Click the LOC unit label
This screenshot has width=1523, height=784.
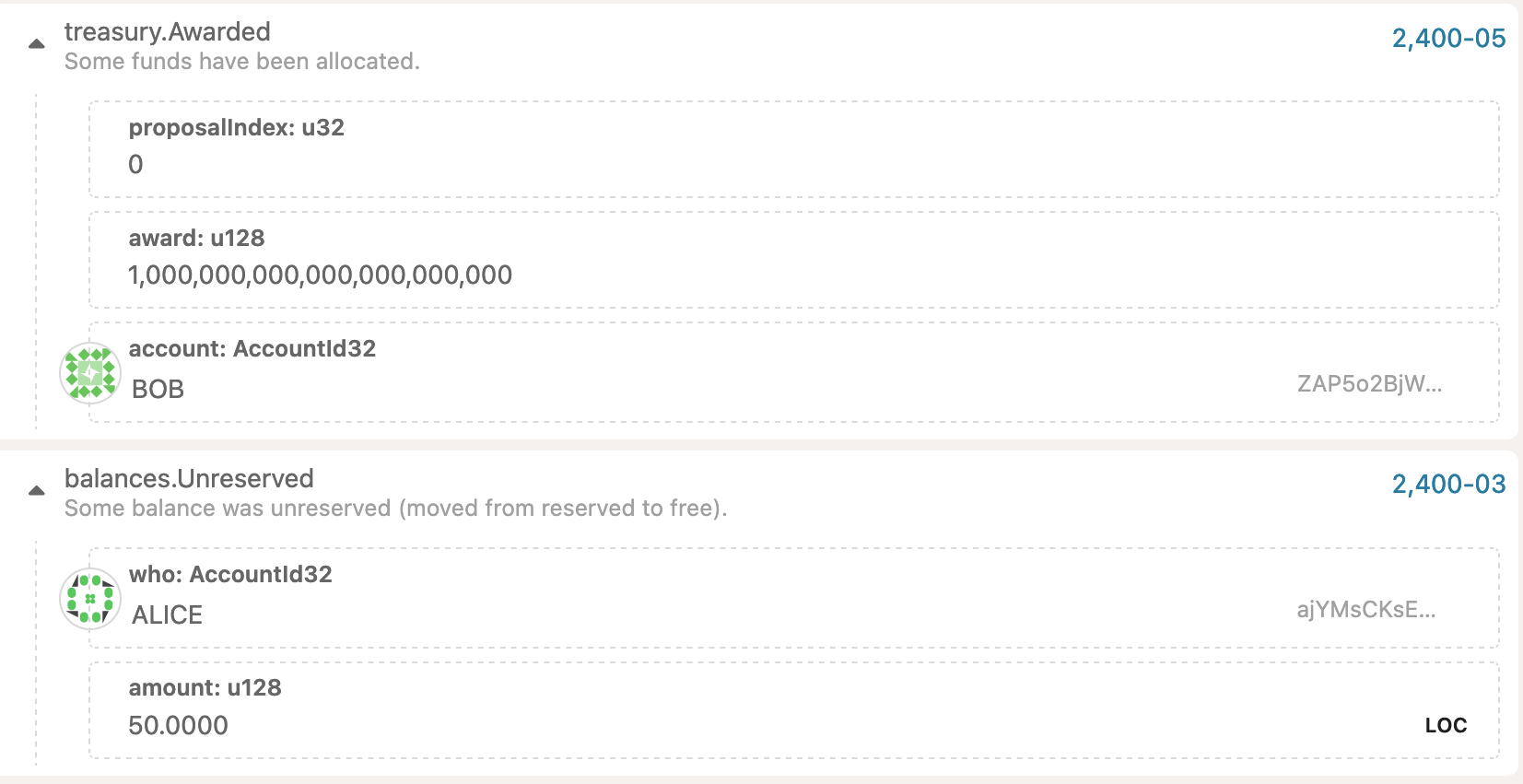click(x=1446, y=726)
